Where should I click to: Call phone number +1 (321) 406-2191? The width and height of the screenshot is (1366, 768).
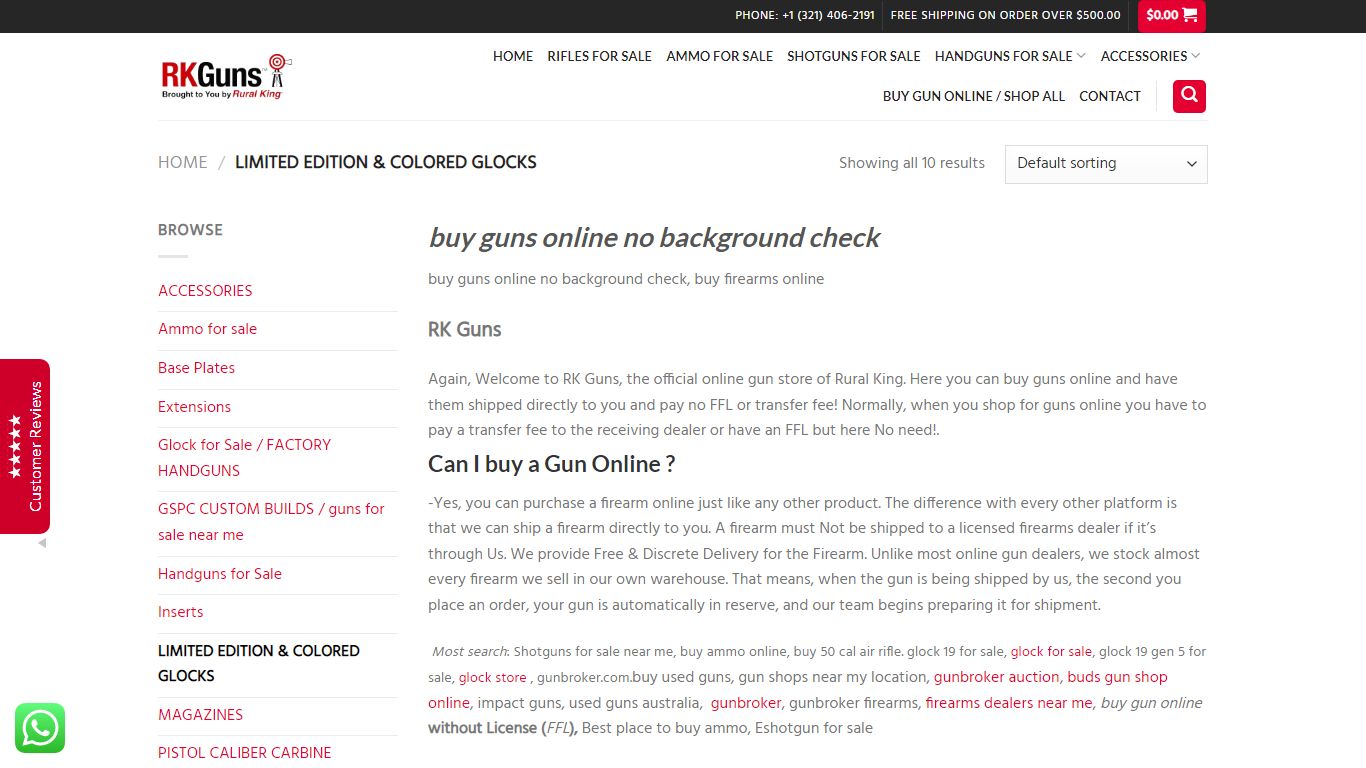[805, 15]
